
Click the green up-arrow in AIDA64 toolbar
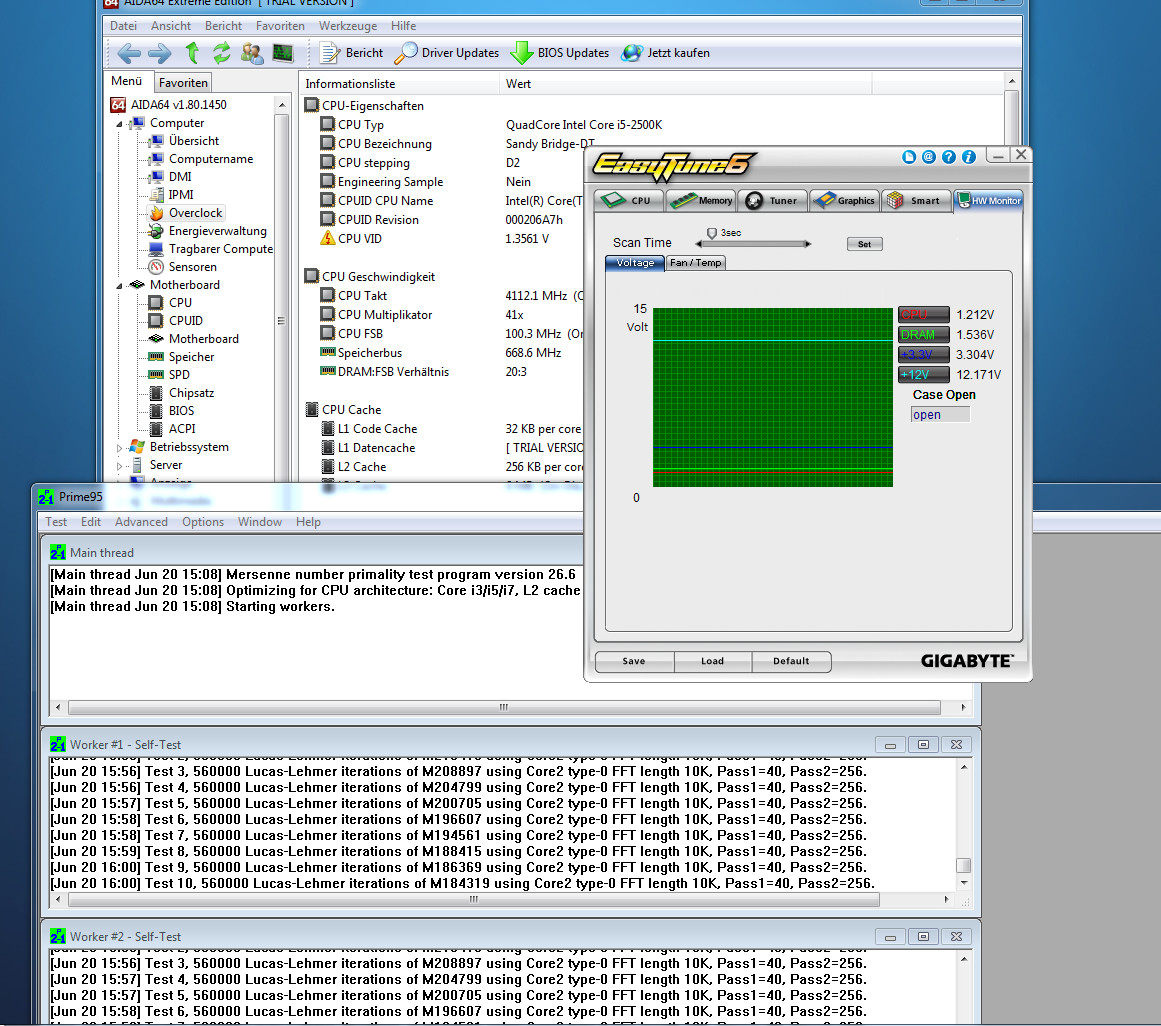point(192,53)
